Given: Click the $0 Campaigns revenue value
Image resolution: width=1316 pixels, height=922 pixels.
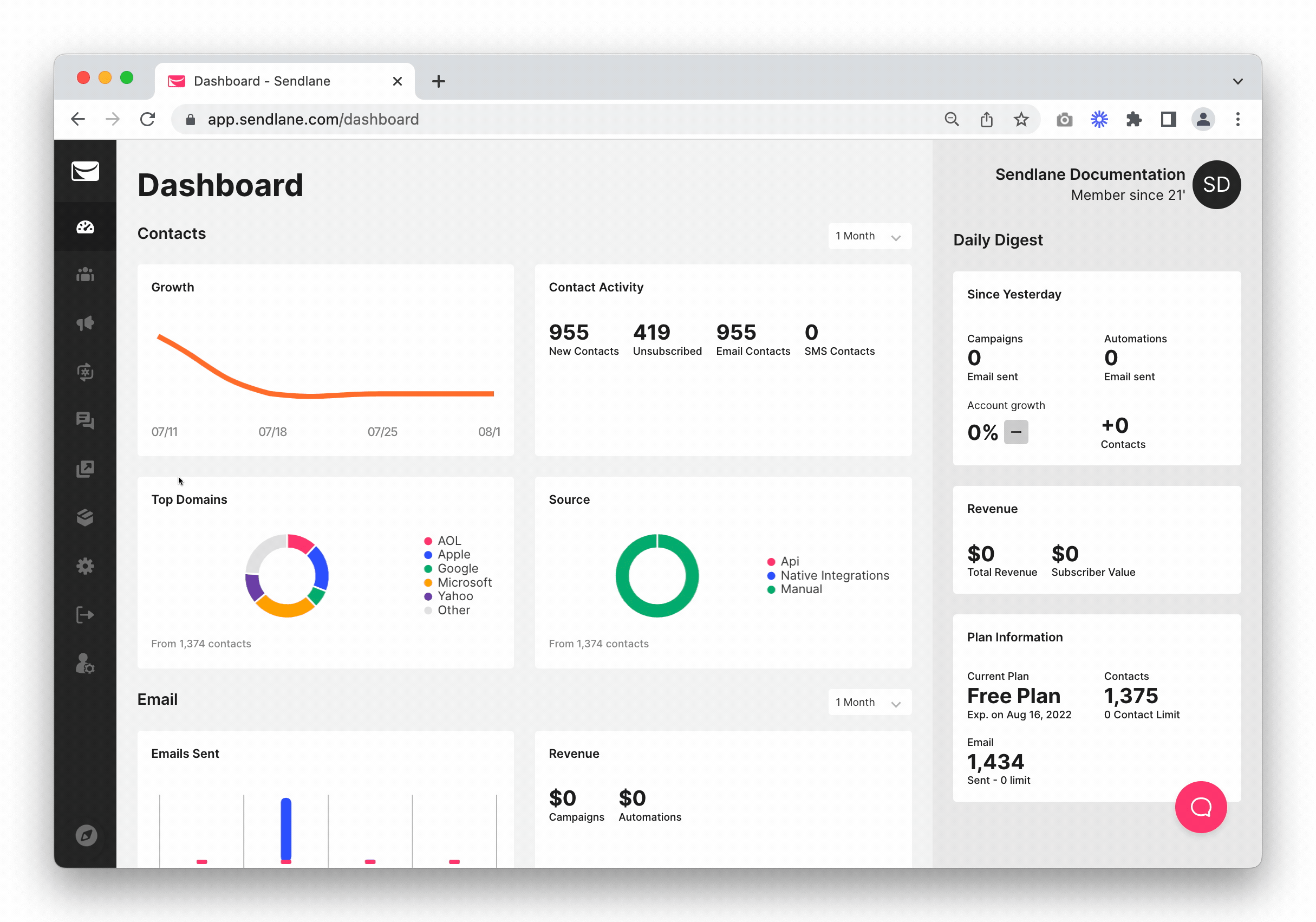Looking at the screenshot, I should pos(562,798).
